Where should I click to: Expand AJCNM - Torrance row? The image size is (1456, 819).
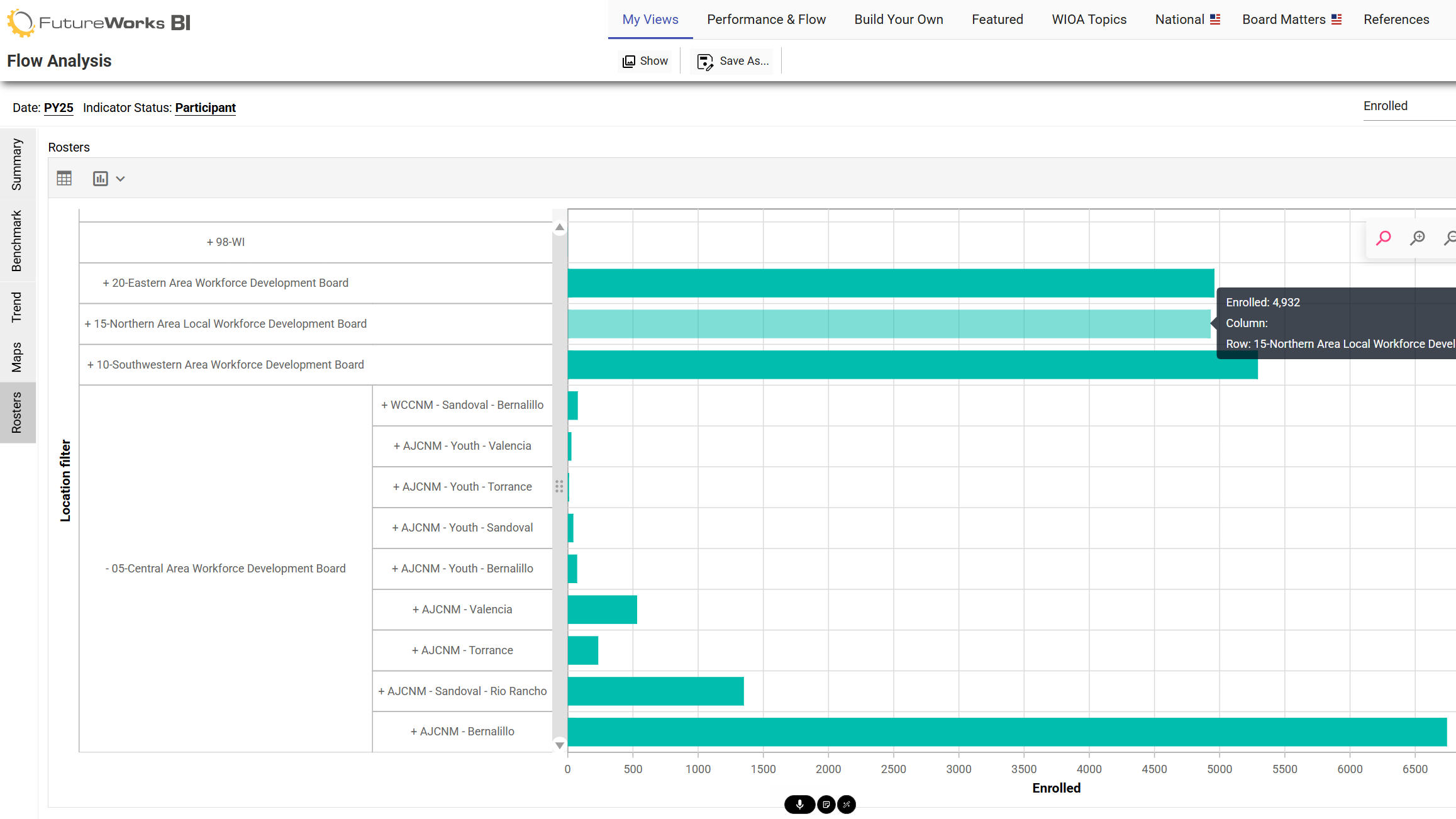[462, 650]
